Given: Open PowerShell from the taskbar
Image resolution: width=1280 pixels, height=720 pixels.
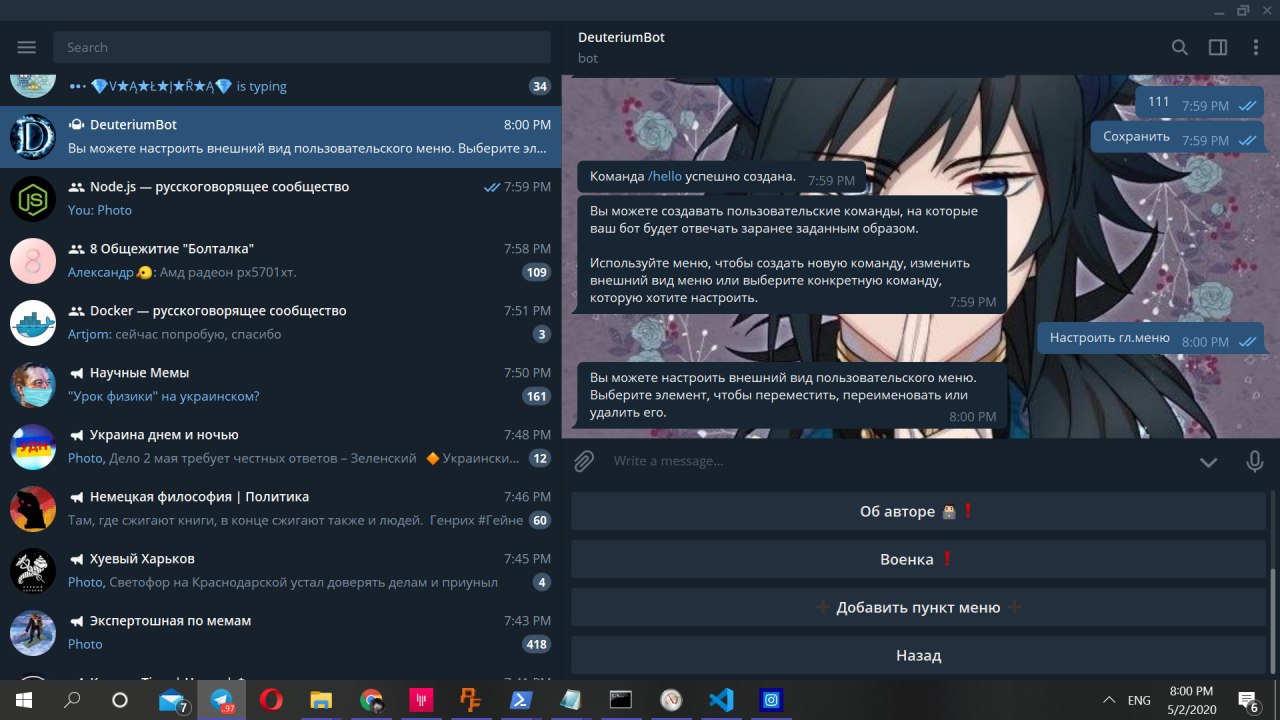Looking at the screenshot, I should 521,700.
